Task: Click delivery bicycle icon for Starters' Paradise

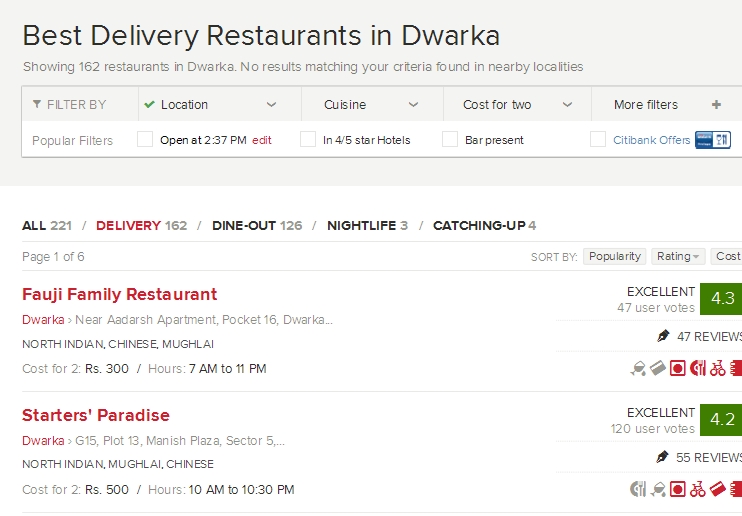Action: (698, 489)
